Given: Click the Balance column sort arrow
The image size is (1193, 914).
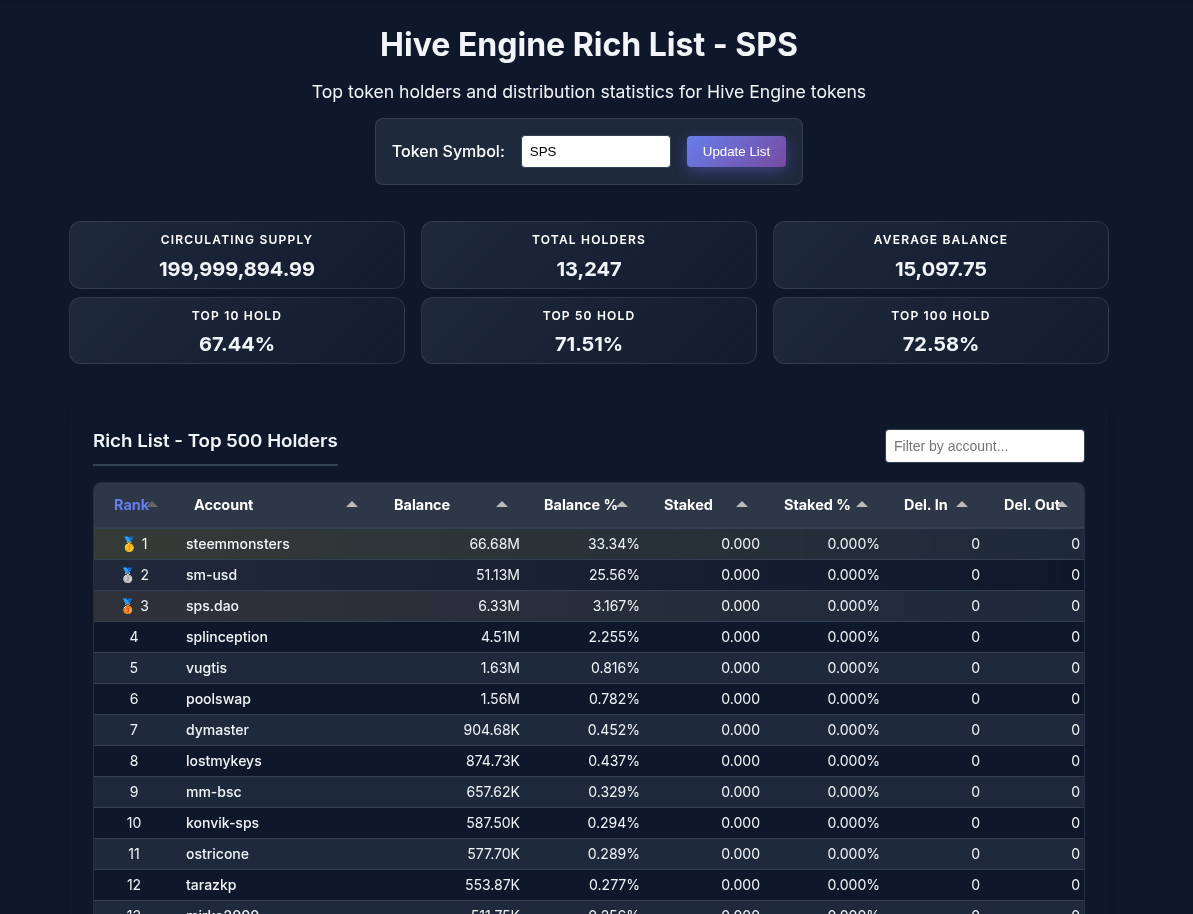Looking at the screenshot, I should [x=502, y=505].
